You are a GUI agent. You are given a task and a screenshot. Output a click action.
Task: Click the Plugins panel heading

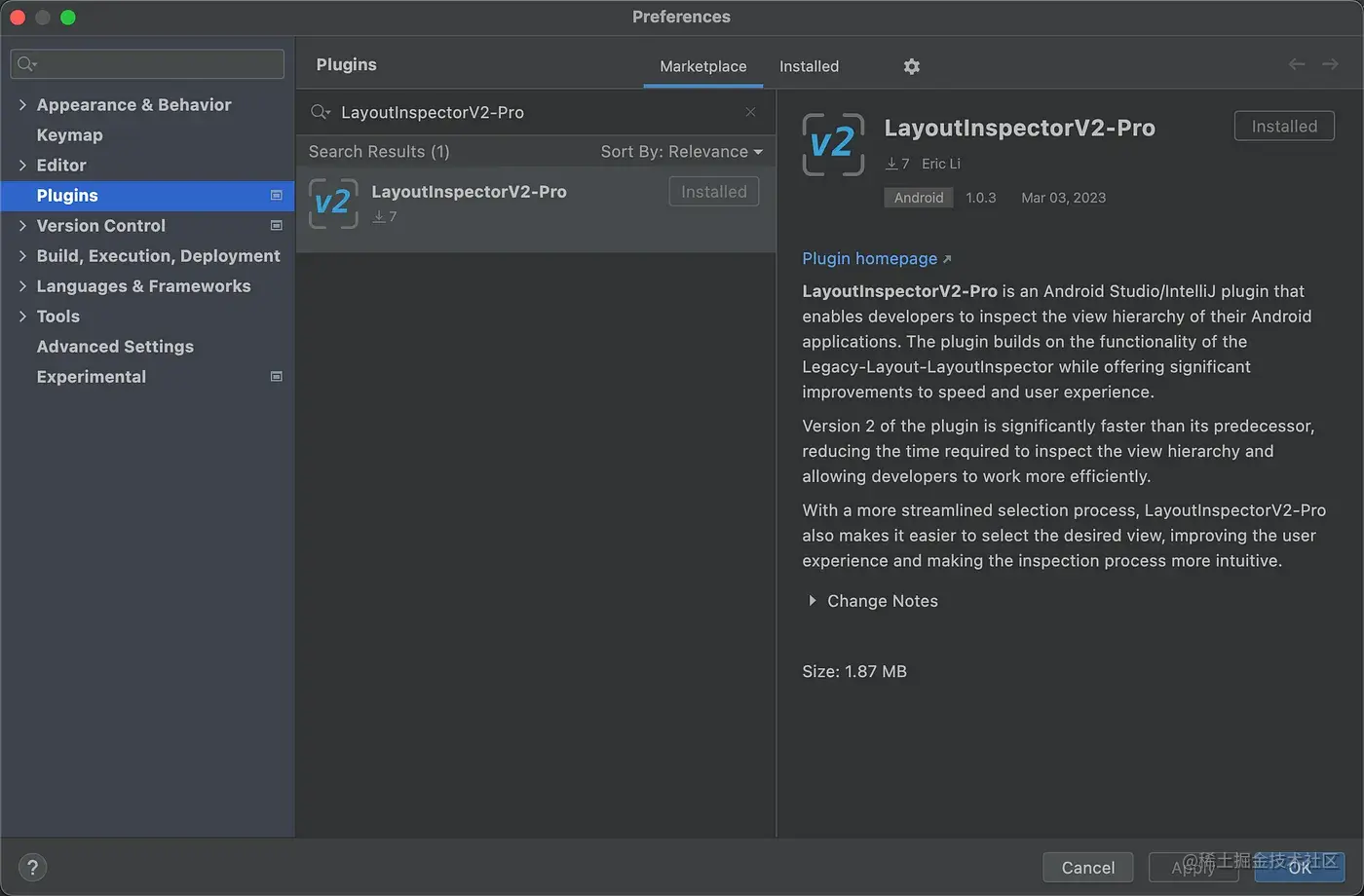point(346,64)
